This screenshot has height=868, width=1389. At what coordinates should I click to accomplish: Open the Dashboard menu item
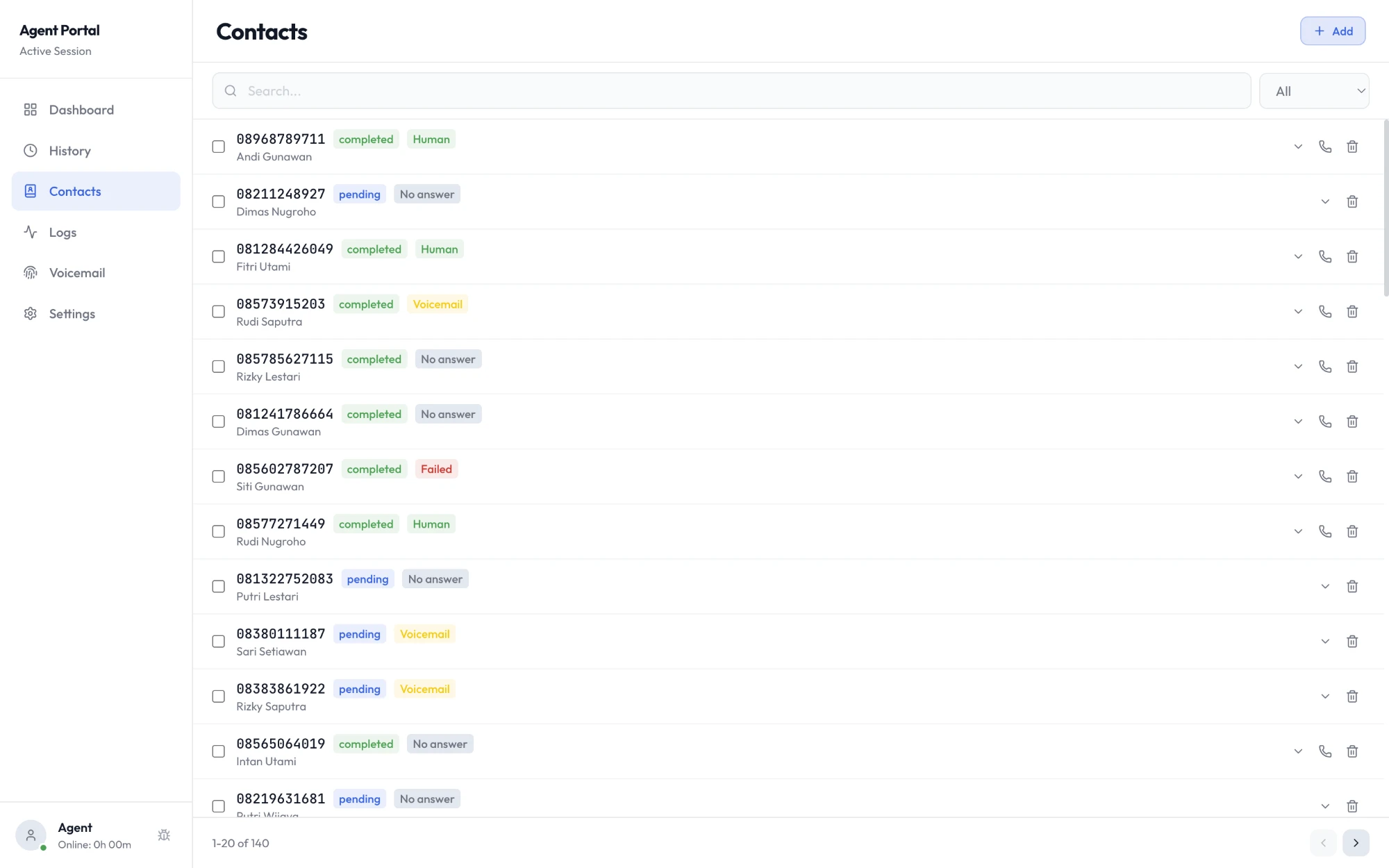click(x=96, y=110)
